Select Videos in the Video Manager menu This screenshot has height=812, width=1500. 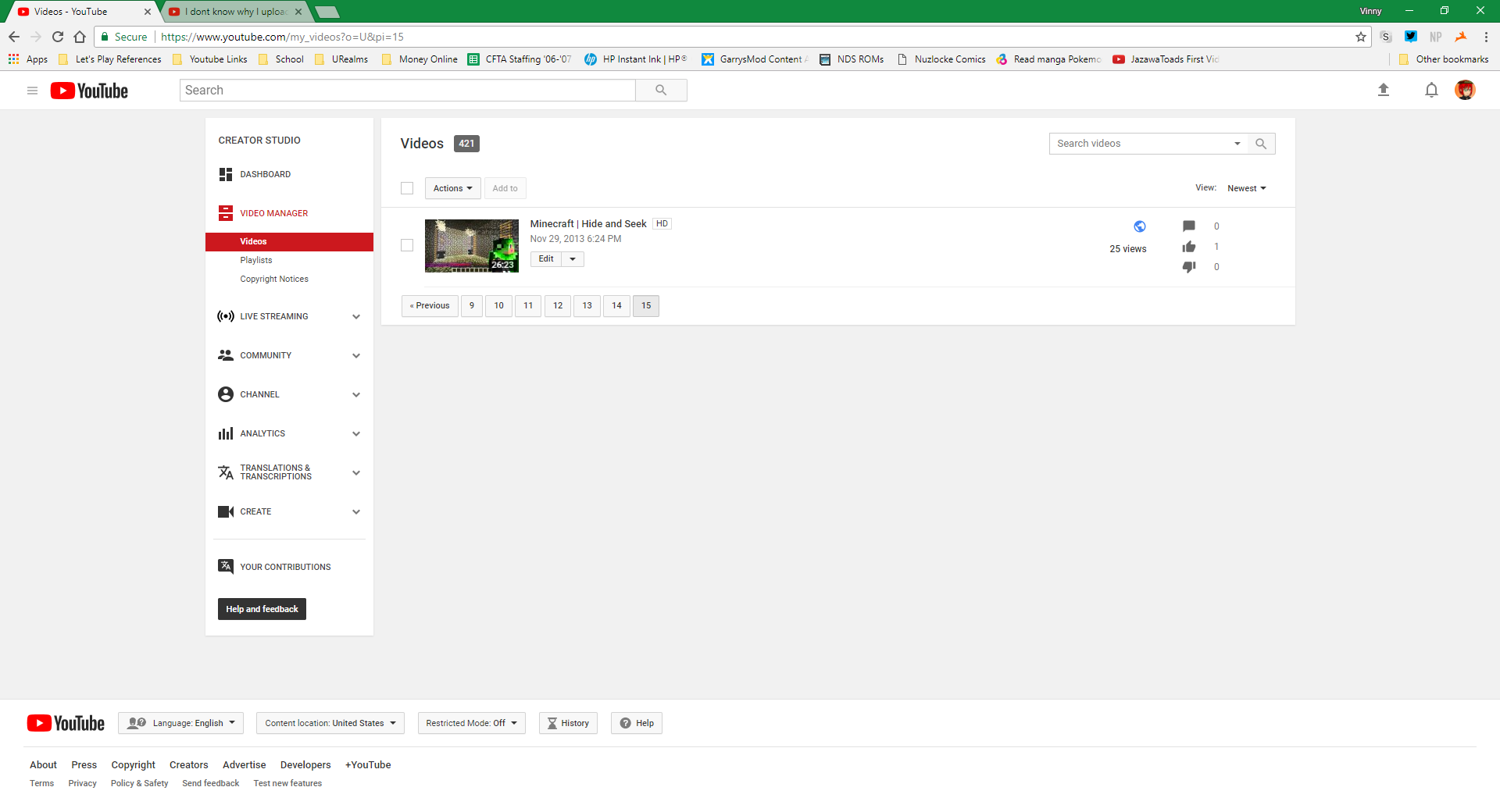[289, 241]
